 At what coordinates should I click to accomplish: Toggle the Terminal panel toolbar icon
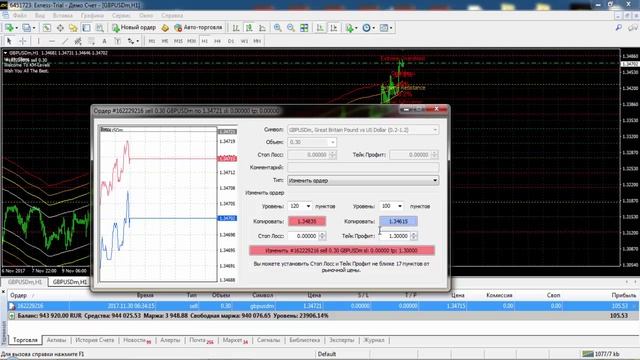click(x=86, y=28)
